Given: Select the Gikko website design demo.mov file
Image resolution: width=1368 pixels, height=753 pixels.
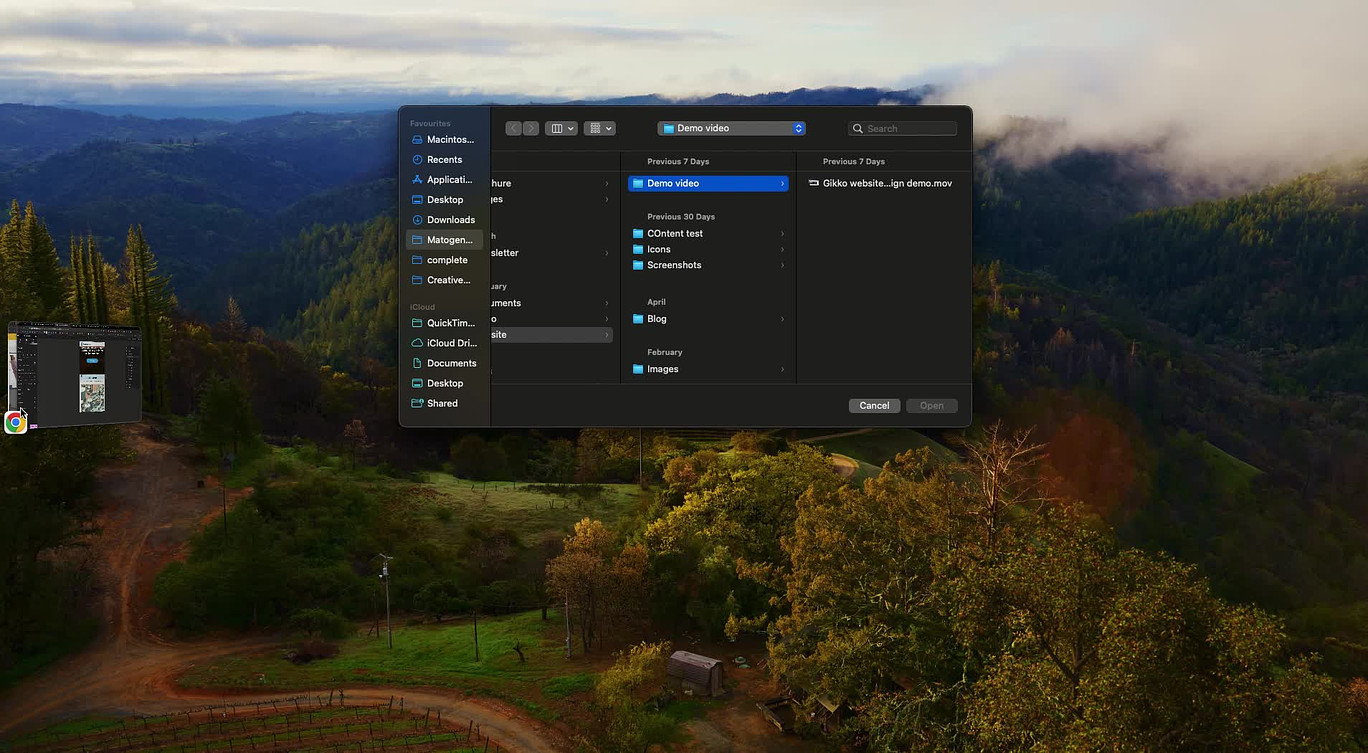Looking at the screenshot, I should point(886,183).
